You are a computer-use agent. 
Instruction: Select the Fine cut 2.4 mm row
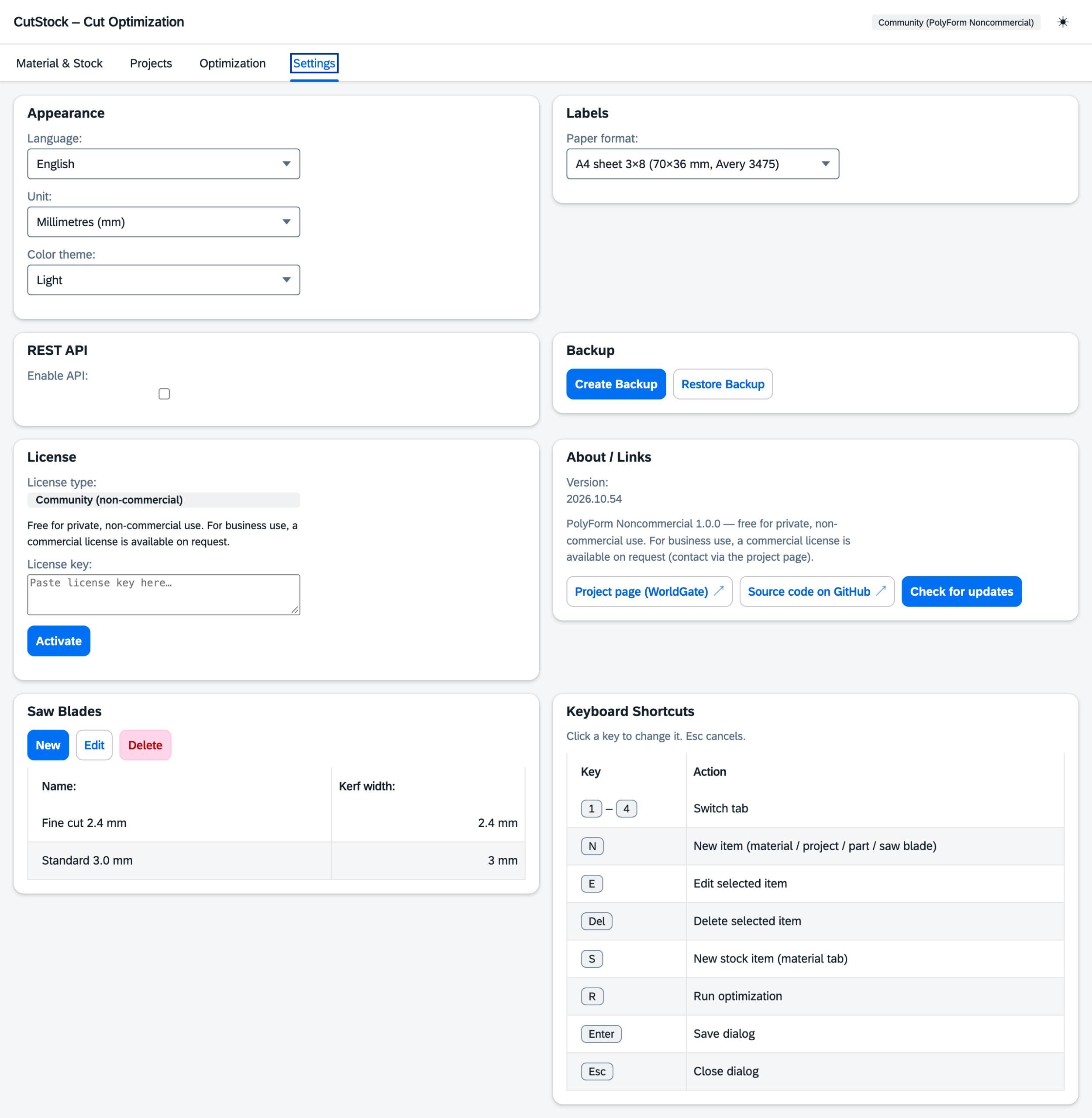click(x=276, y=823)
